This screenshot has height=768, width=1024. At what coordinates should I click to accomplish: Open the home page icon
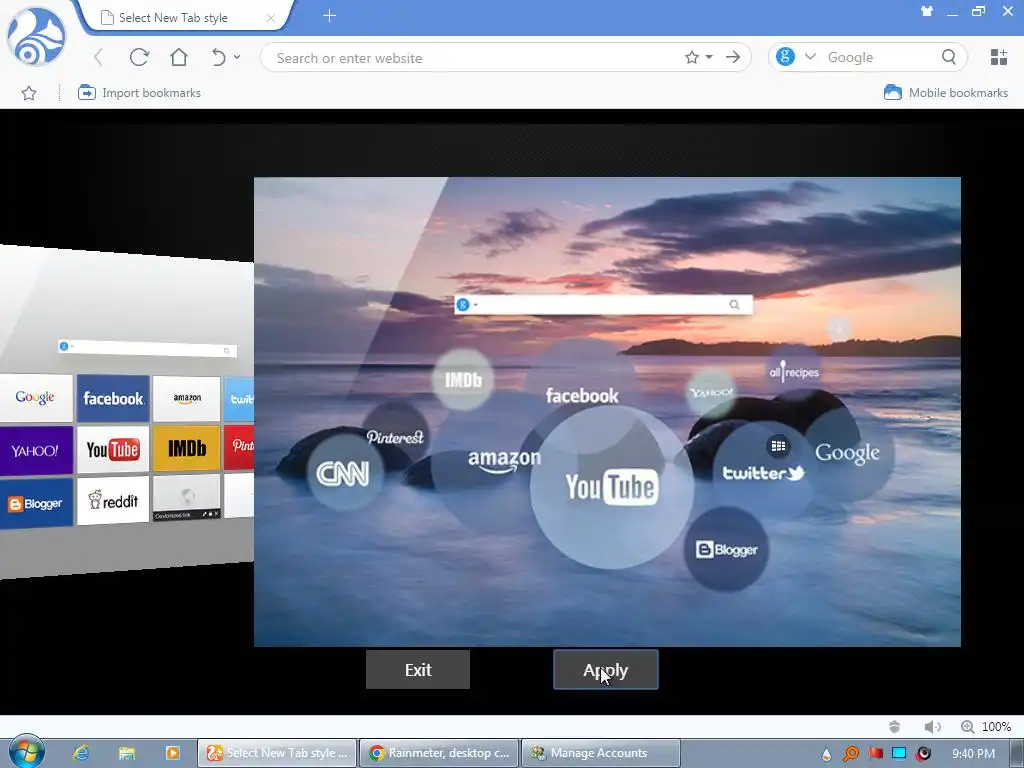click(179, 57)
